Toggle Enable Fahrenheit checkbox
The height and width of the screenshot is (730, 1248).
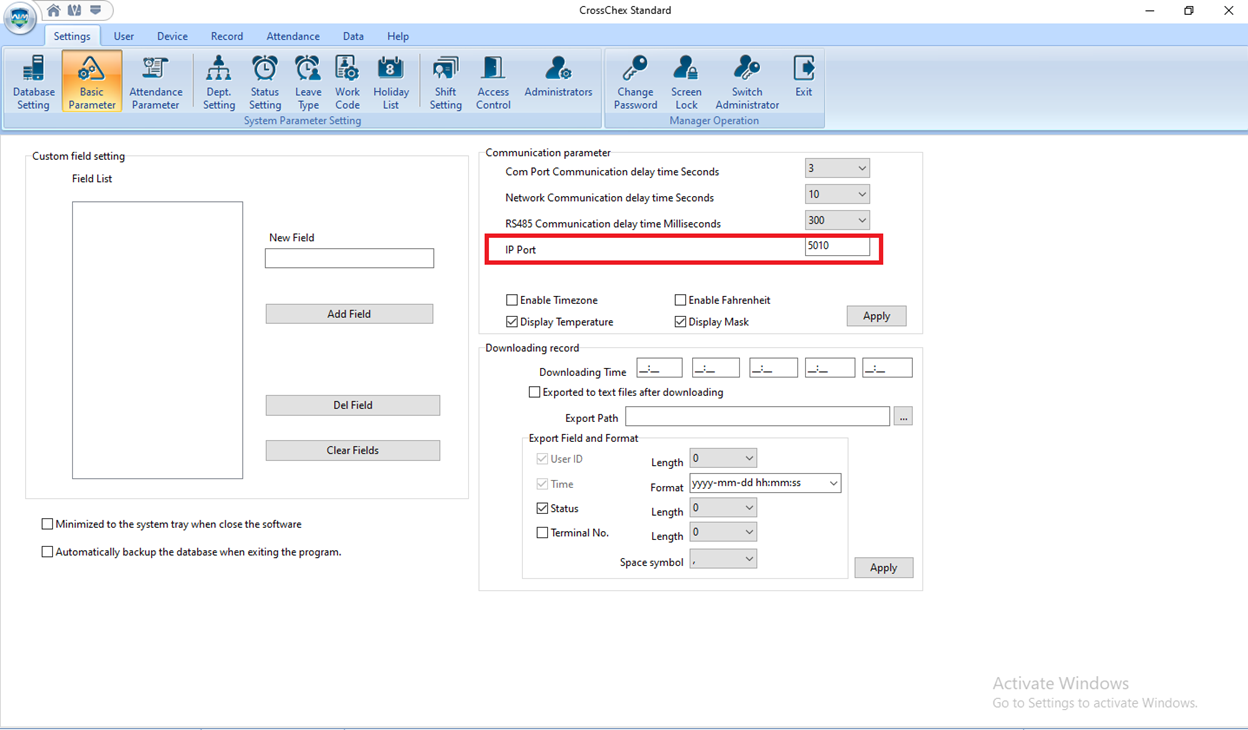pyautogui.click(x=680, y=300)
